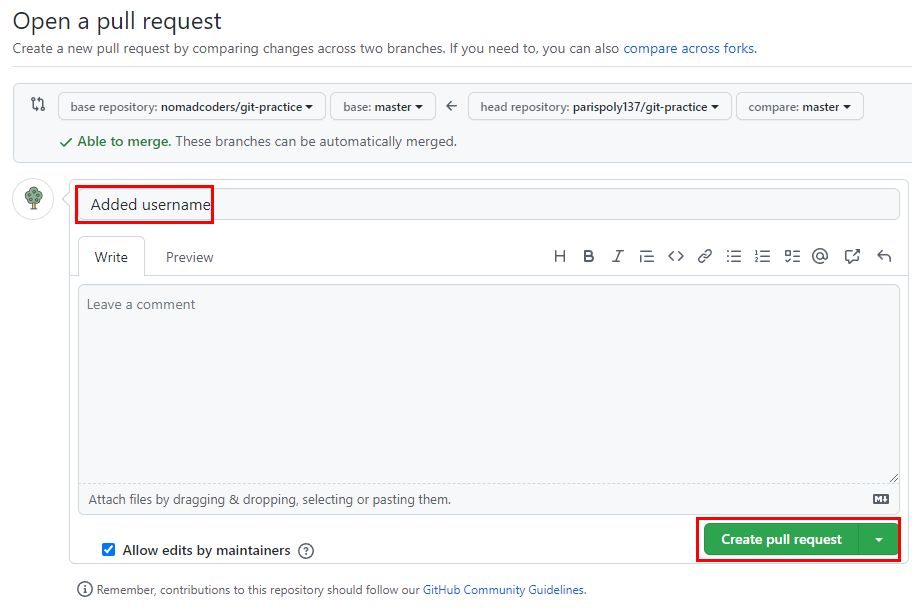Expand Create pull request options arrow
The height and width of the screenshot is (614, 912).
coord(879,540)
